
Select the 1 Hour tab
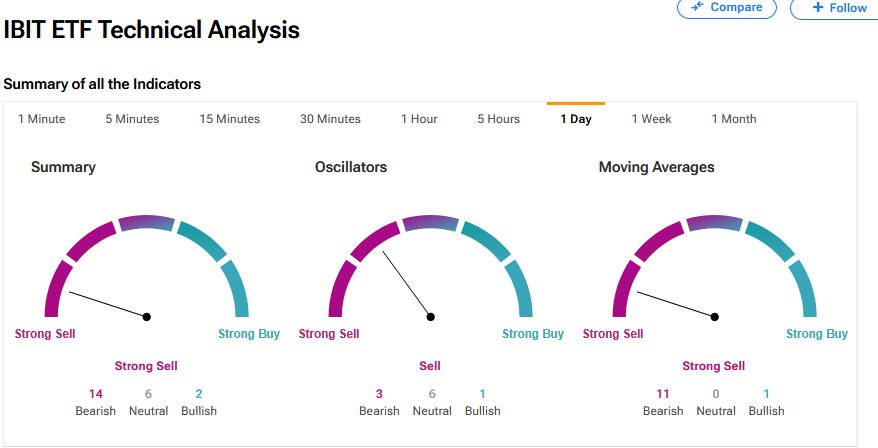[419, 119]
